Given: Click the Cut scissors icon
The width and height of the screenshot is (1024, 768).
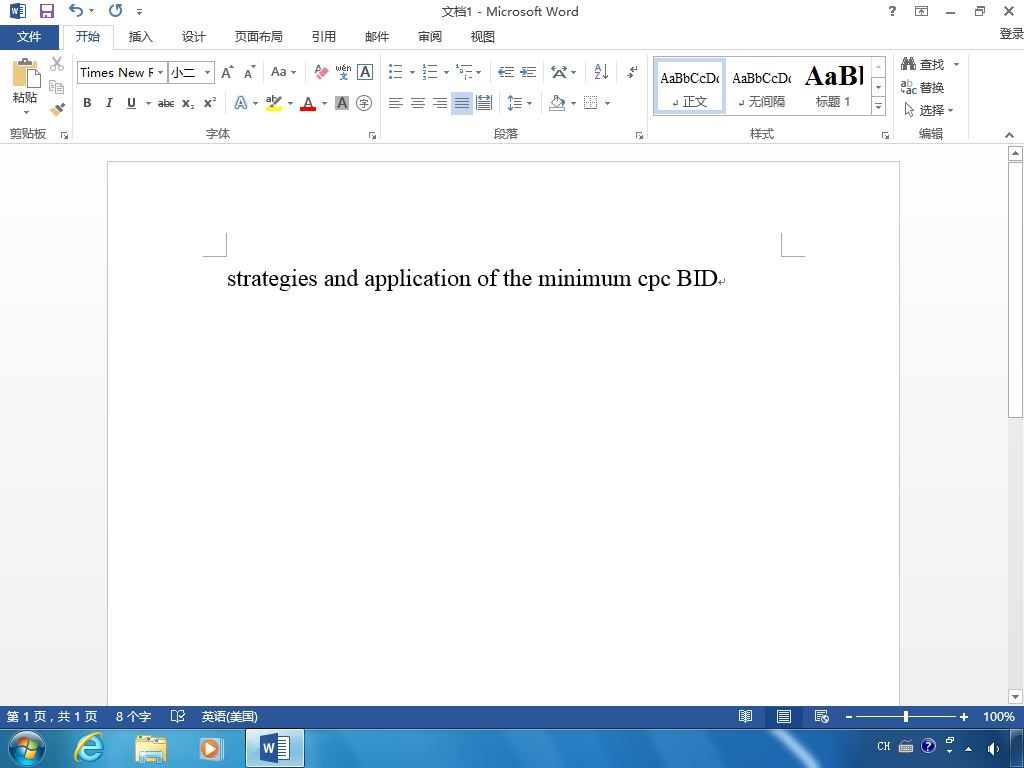Looking at the screenshot, I should (x=57, y=64).
